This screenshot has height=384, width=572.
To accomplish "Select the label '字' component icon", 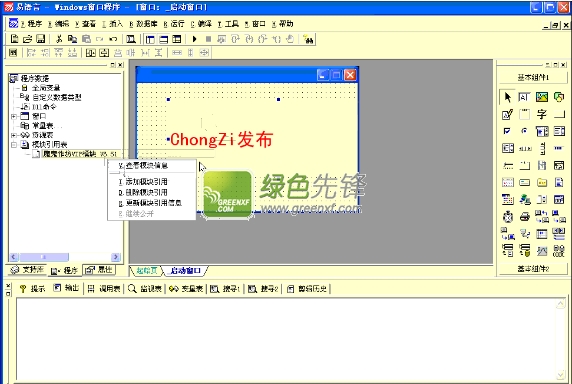I will [x=542, y=115].
